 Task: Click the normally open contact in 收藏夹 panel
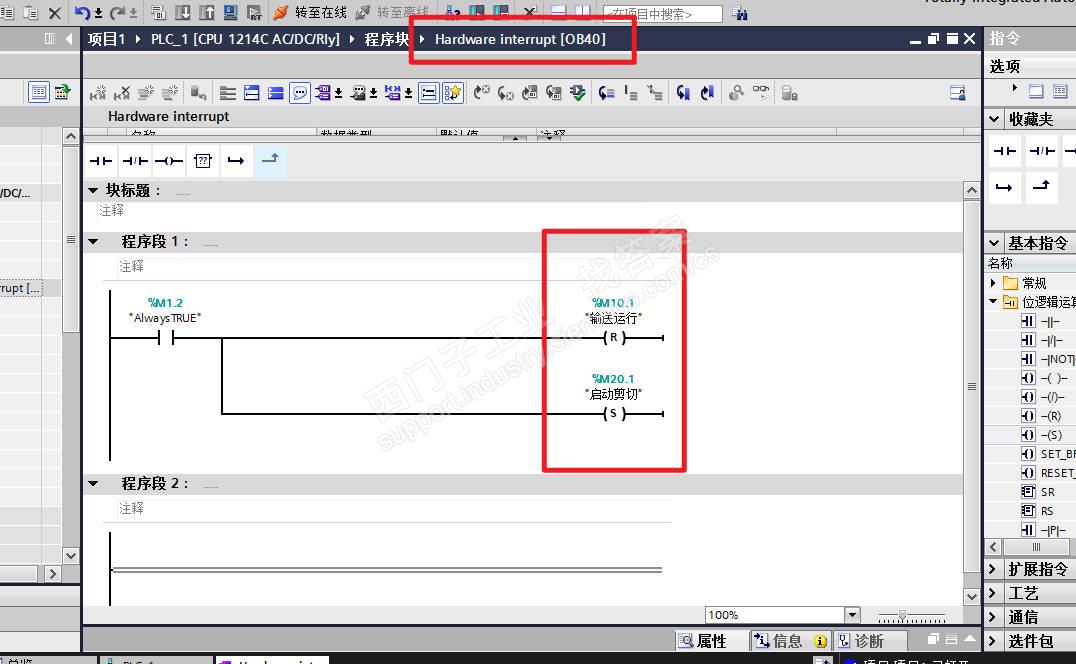click(x=1005, y=151)
